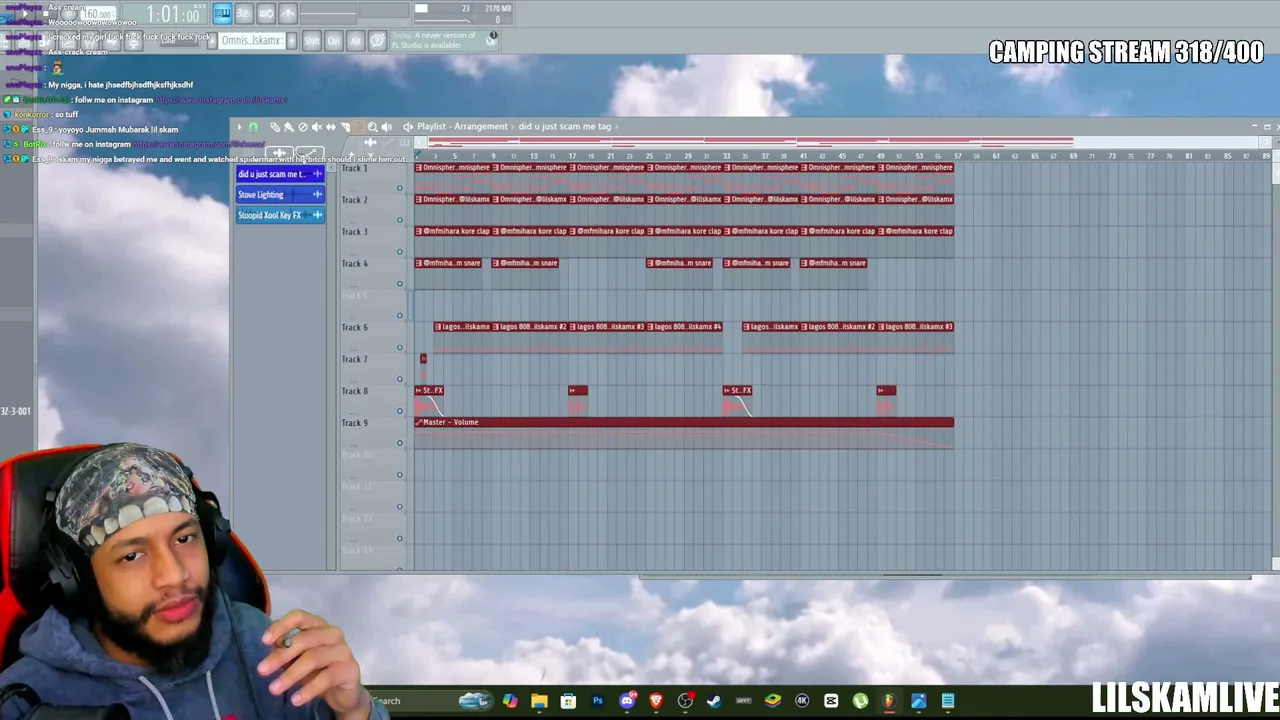The height and width of the screenshot is (720, 1280).
Task: Select the Delete tool in Playlist toolbar
Action: (x=303, y=127)
